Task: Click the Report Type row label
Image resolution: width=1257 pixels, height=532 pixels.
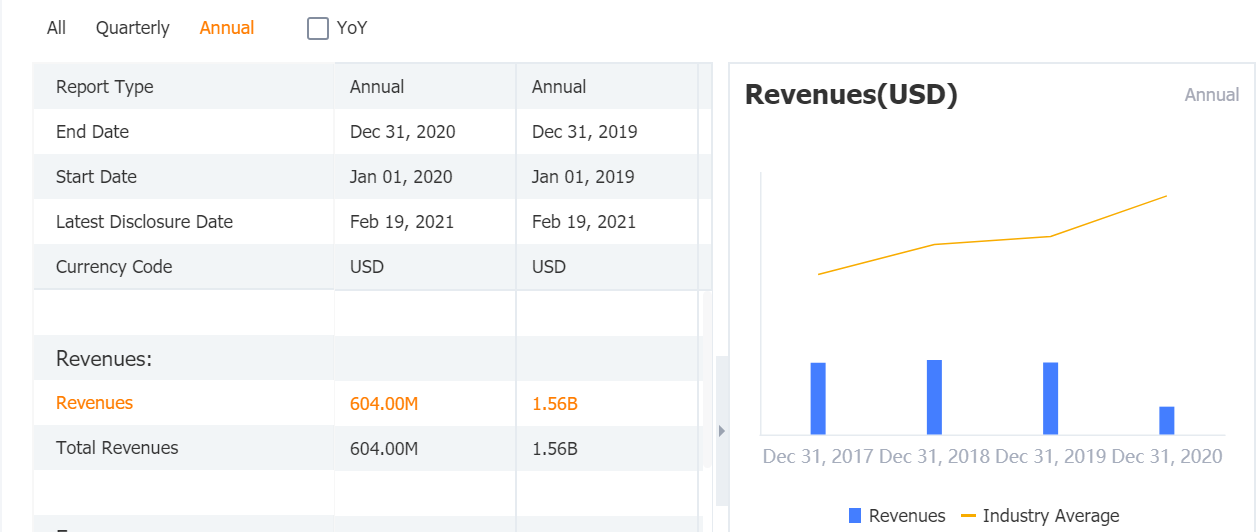Action: pos(105,87)
